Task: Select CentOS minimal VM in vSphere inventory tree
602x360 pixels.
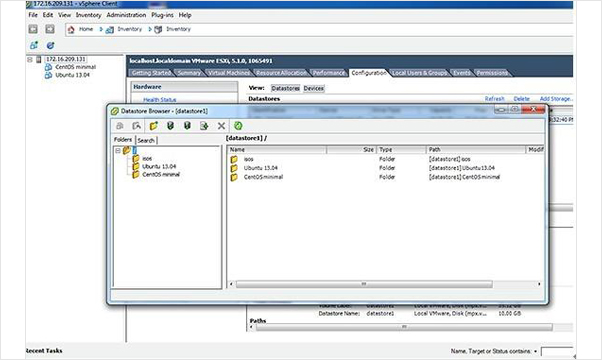Action: point(75,67)
